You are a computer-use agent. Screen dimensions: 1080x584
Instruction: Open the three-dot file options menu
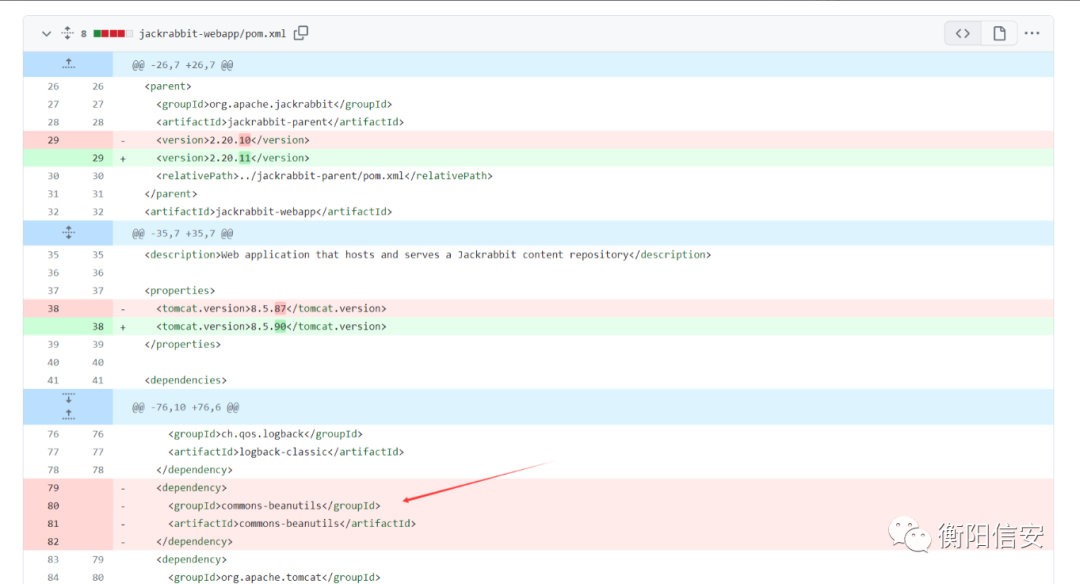(x=1032, y=33)
